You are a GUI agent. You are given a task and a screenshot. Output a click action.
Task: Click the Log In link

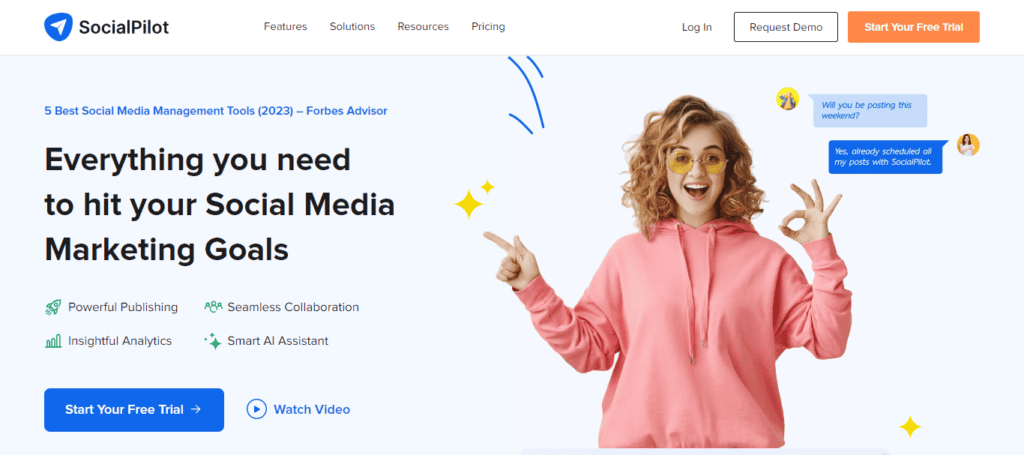(697, 27)
